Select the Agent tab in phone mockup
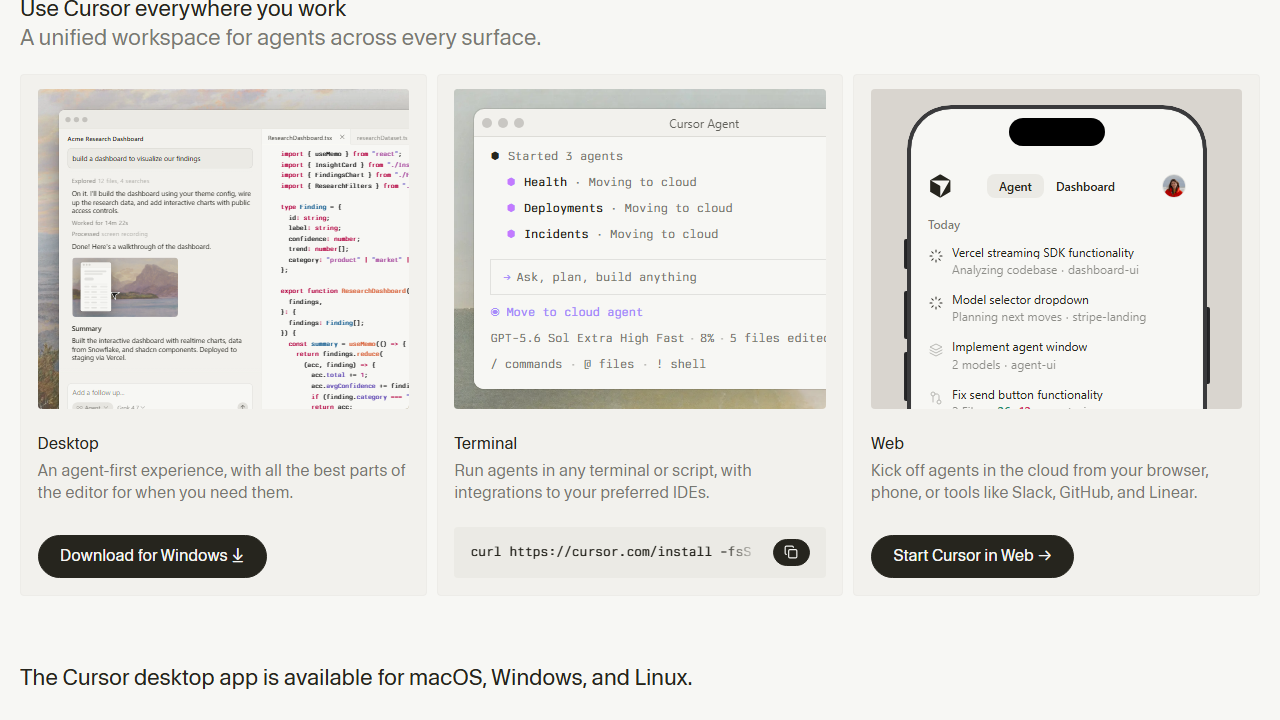 coord(1015,187)
